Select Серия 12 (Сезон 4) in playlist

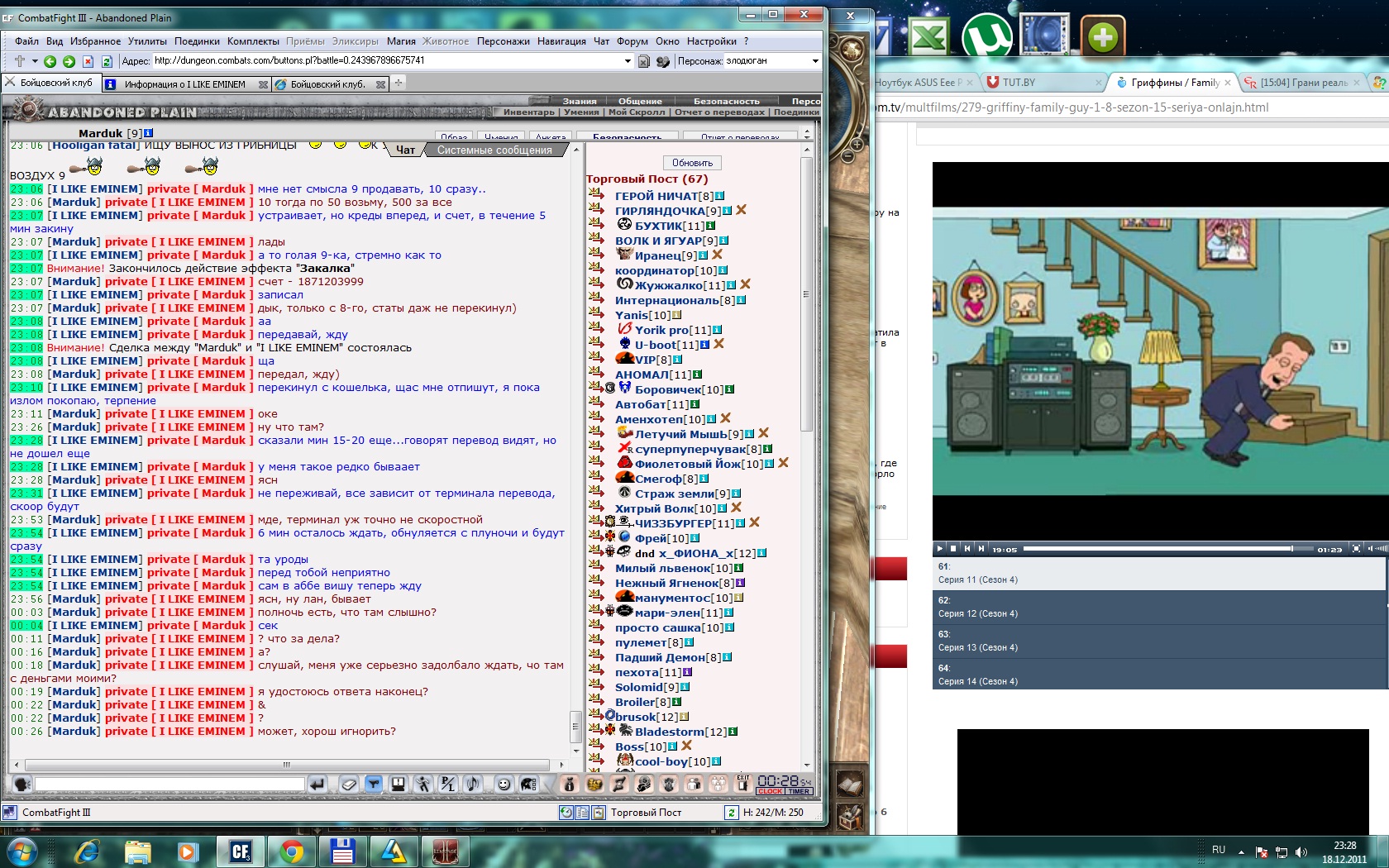1158,608
